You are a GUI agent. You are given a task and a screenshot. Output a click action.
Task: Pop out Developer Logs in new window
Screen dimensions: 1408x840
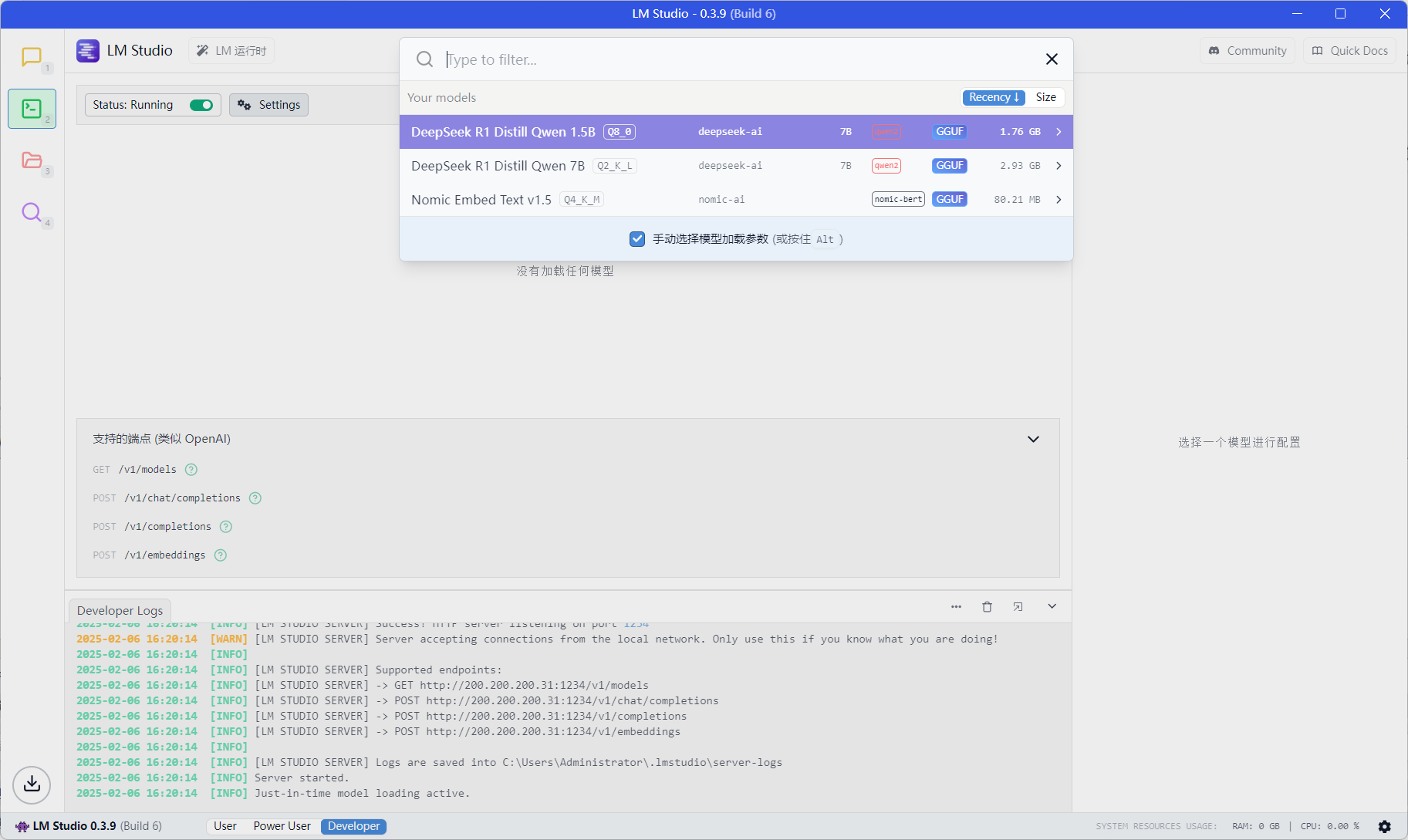(x=1018, y=607)
